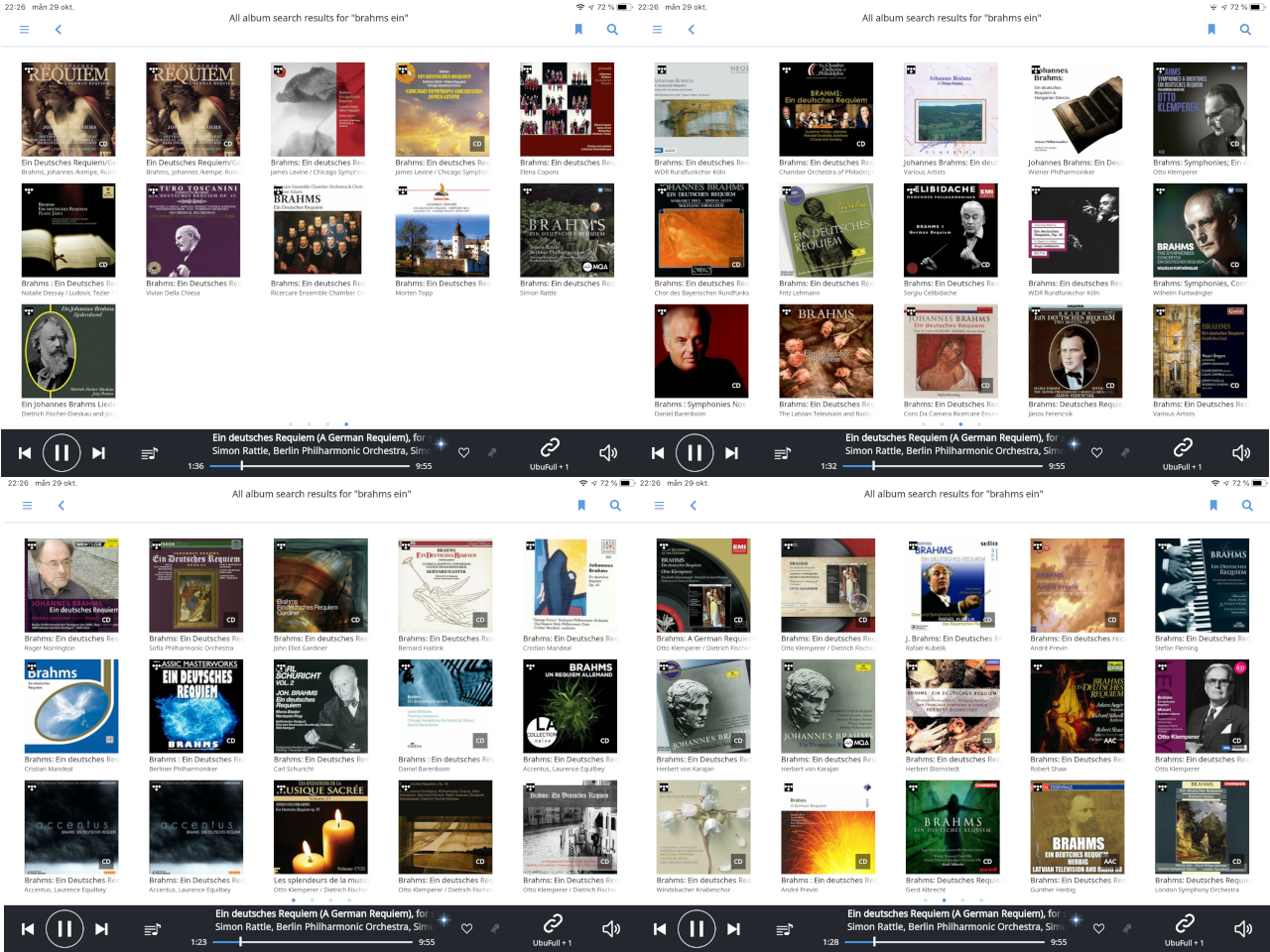Tap bookmark icon in panel playing at 1:36
Viewport: 1270px width, 952px height.
(578, 30)
